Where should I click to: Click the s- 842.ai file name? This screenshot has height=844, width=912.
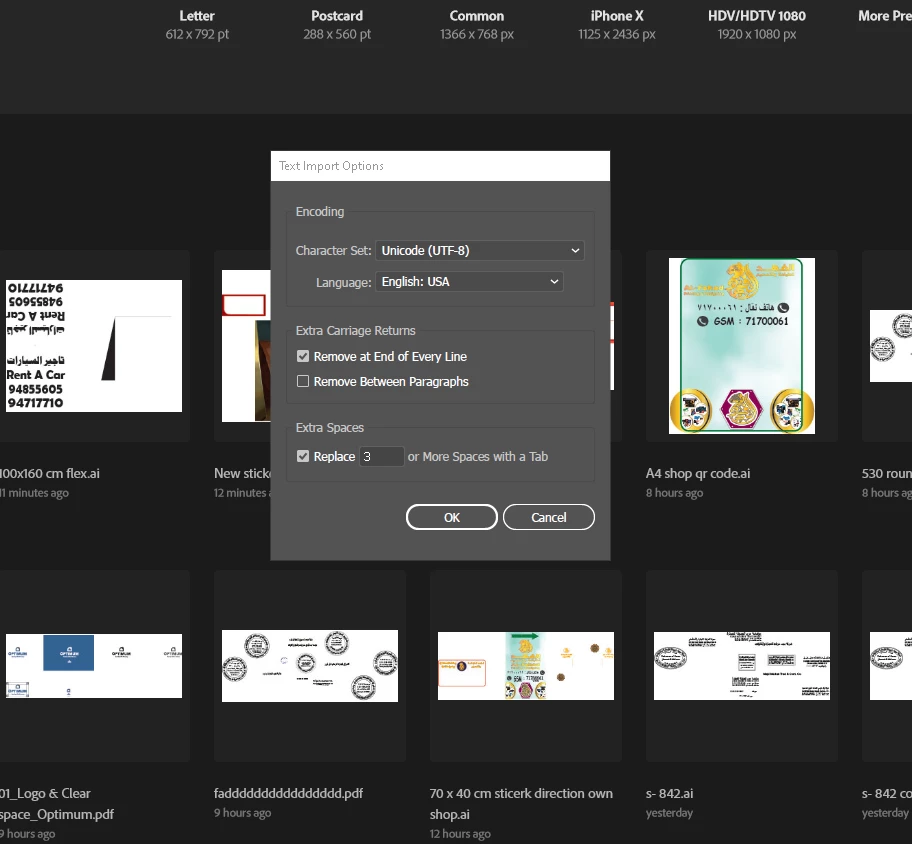pyautogui.click(x=669, y=793)
